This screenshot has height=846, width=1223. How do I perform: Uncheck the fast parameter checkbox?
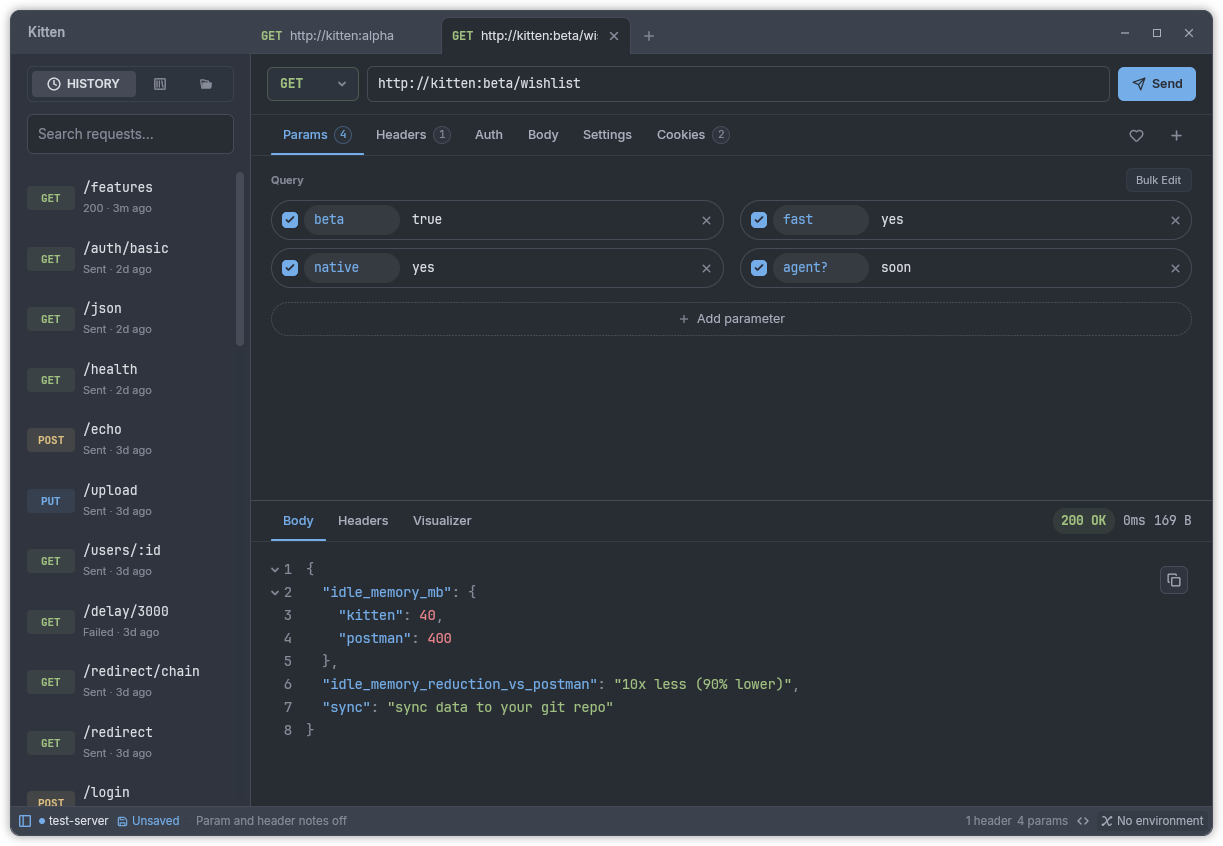click(759, 220)
